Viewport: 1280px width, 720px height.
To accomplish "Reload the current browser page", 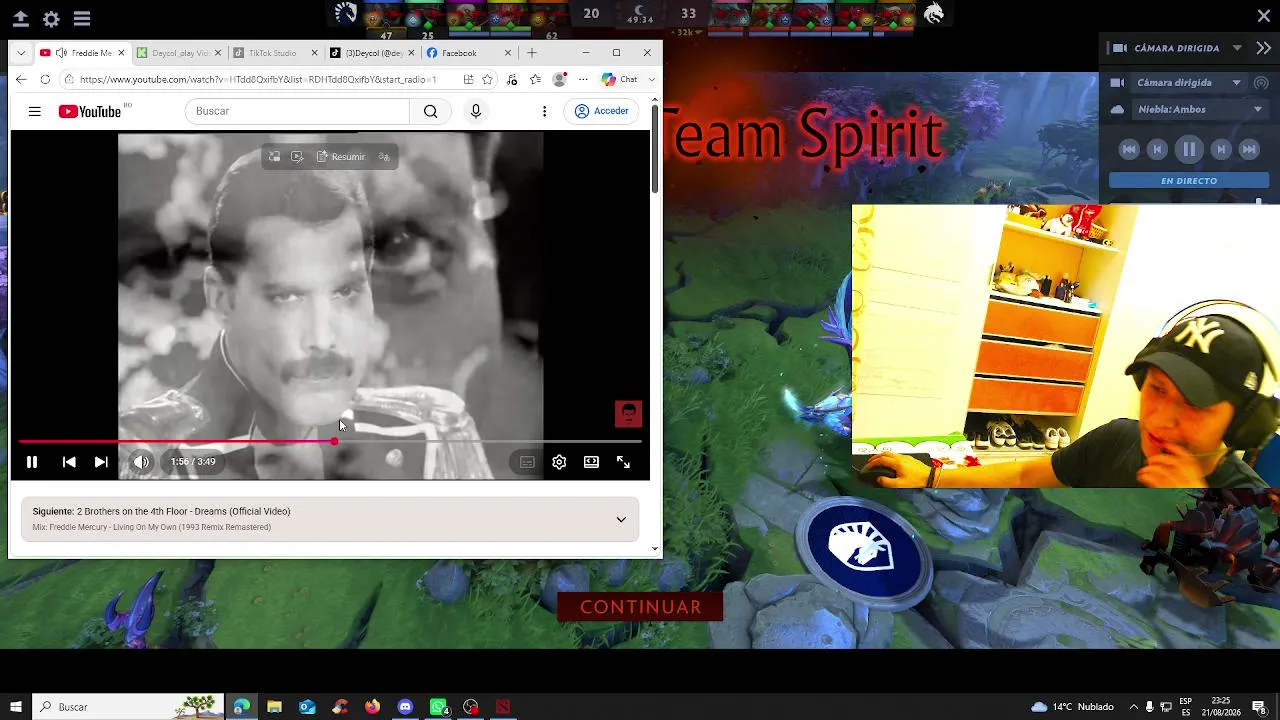I will point(45,80).
